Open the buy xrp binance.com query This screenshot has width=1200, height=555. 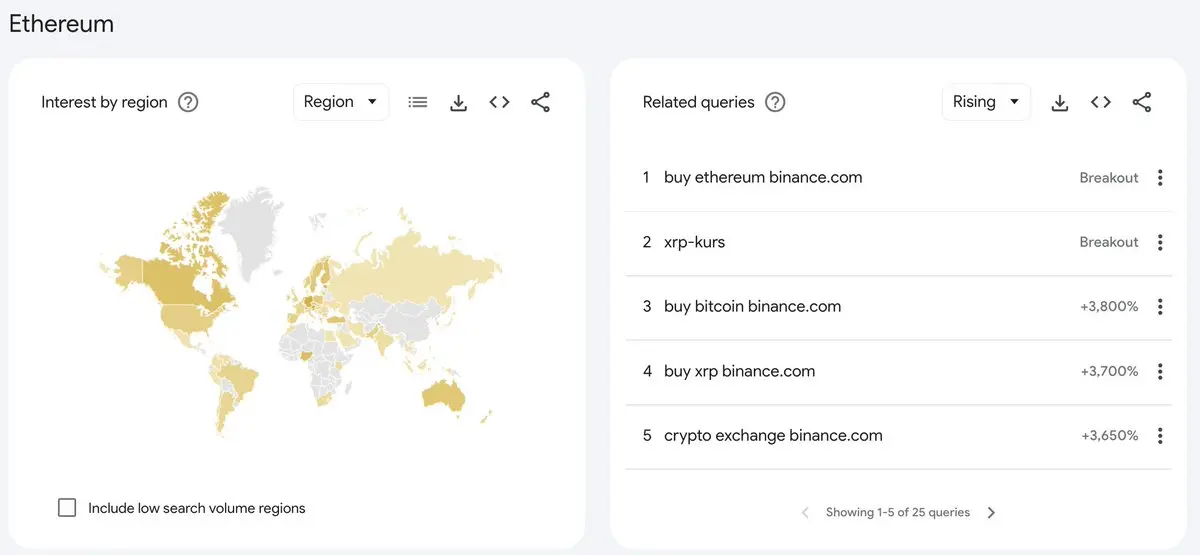(740, 371)
